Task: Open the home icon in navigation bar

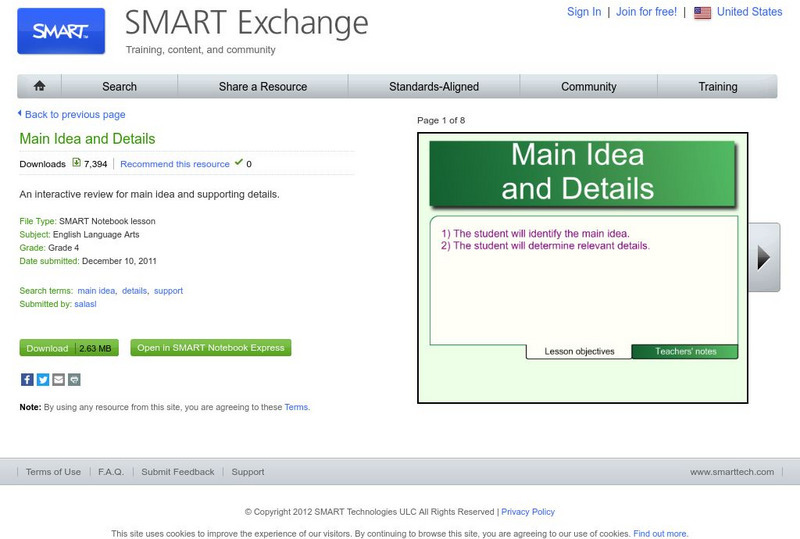Action: tap(39, 86)
